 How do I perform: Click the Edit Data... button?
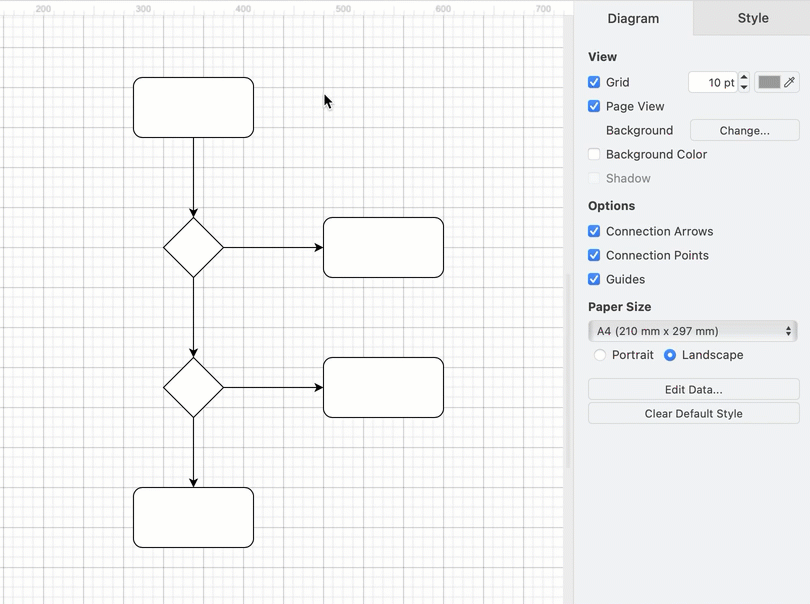(693, 389)
